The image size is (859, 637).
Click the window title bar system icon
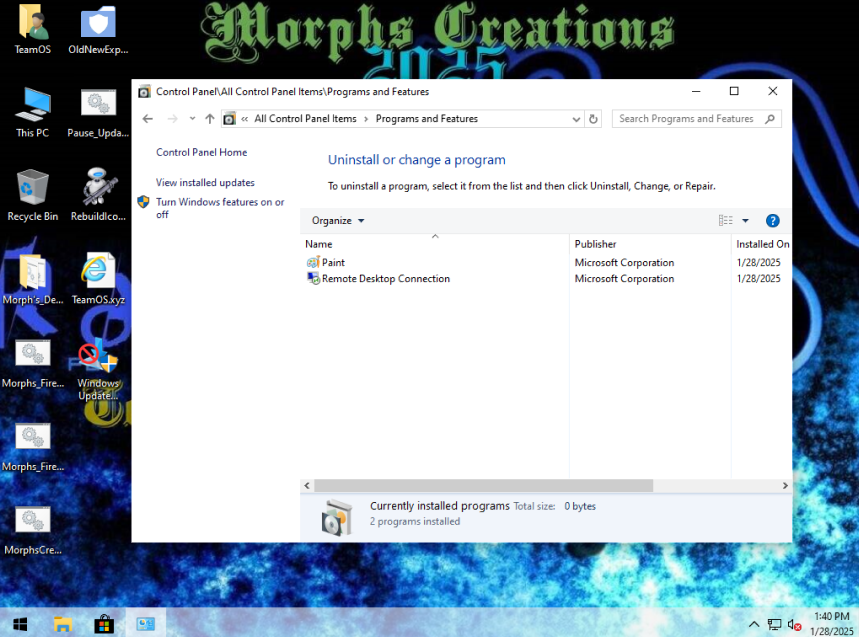point(144,91)
